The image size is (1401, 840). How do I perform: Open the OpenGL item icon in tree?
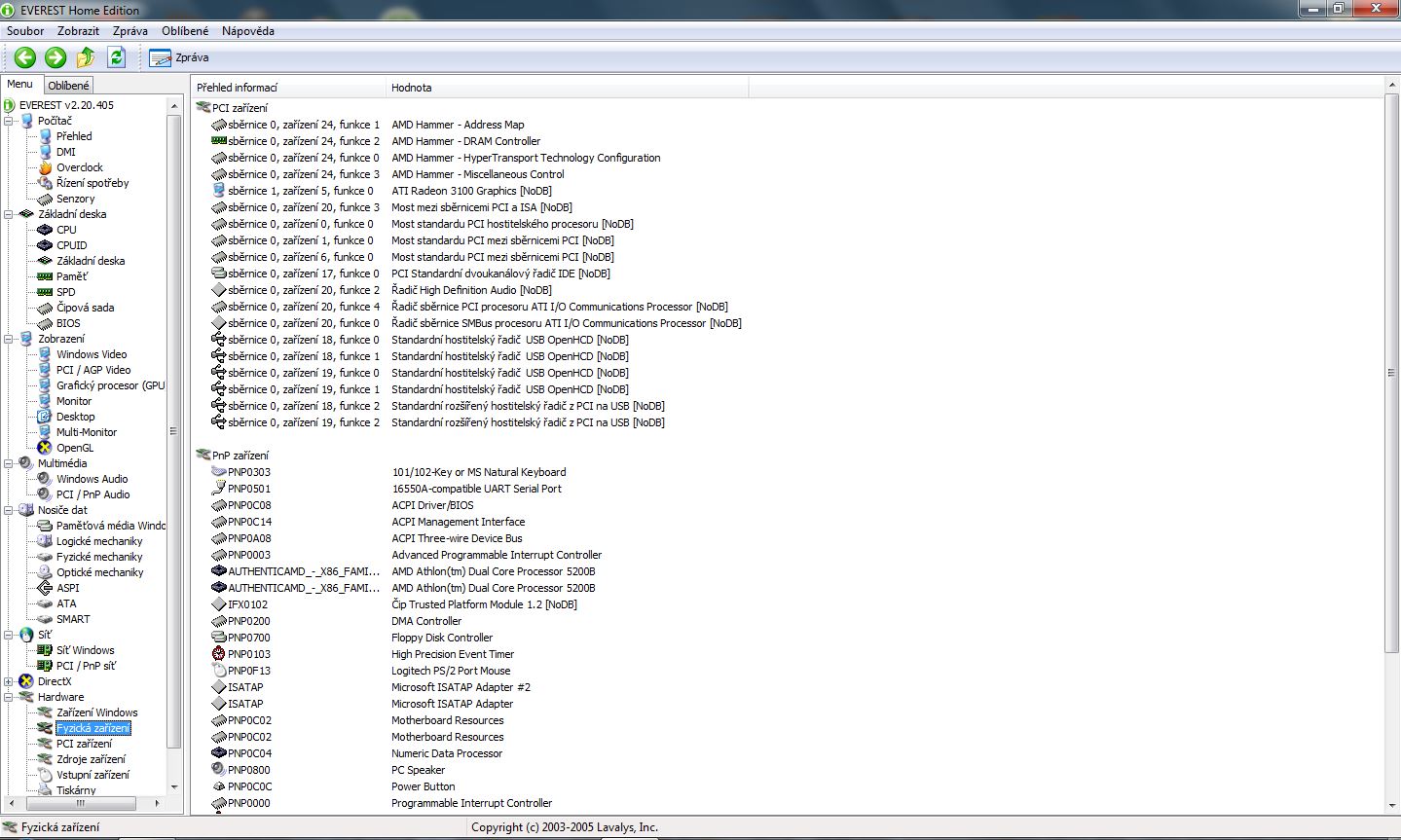tap(45, 448)
